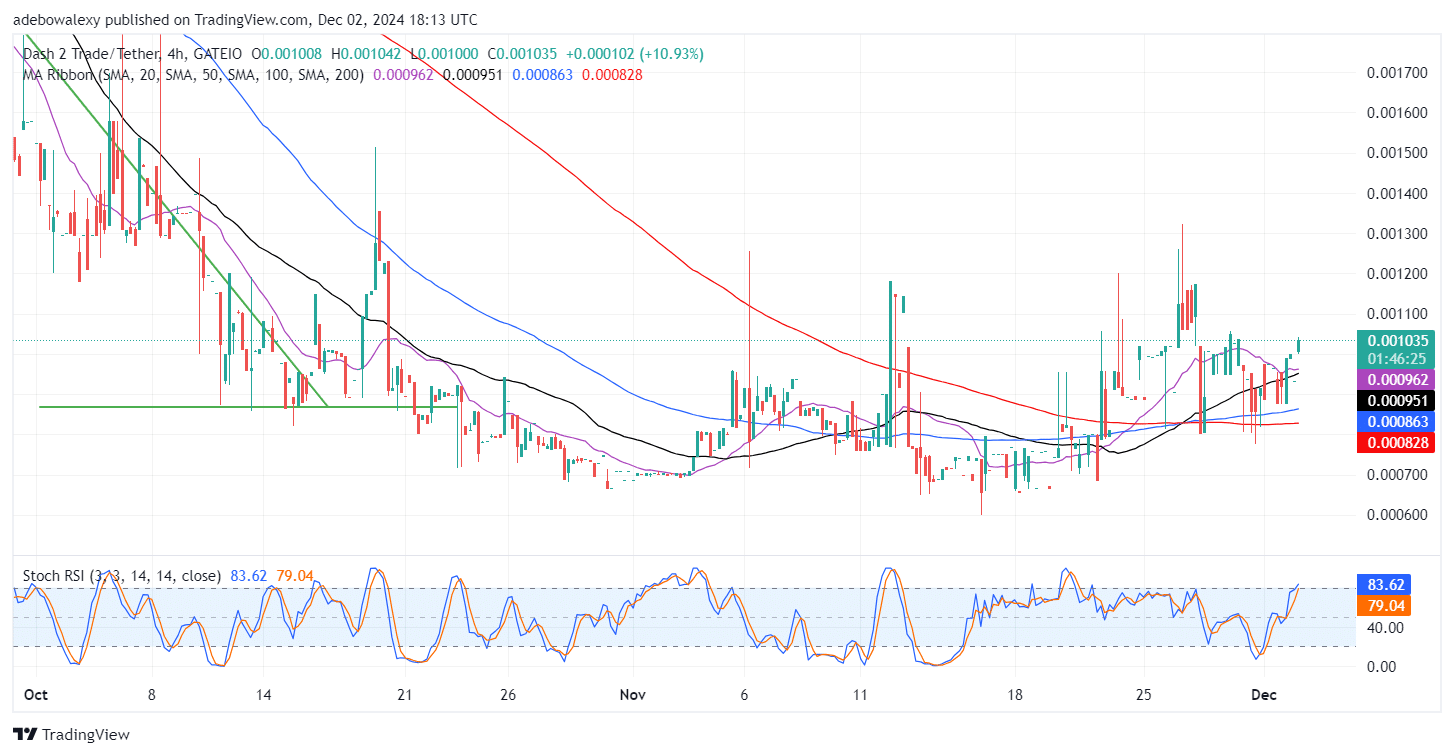Click the Stoch RSI legend value 83.62
The width and height of the screenshot is (1454, 756).
[249, 576]
